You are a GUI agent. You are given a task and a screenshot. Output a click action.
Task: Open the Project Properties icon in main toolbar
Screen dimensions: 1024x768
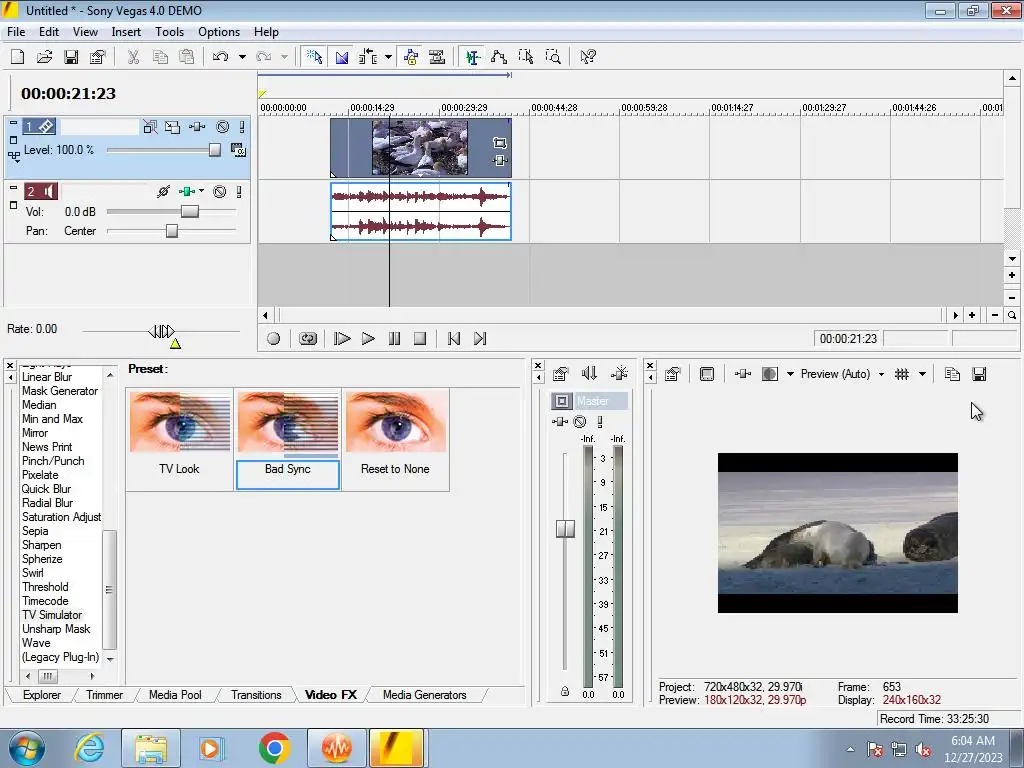[x=97, y=57]
